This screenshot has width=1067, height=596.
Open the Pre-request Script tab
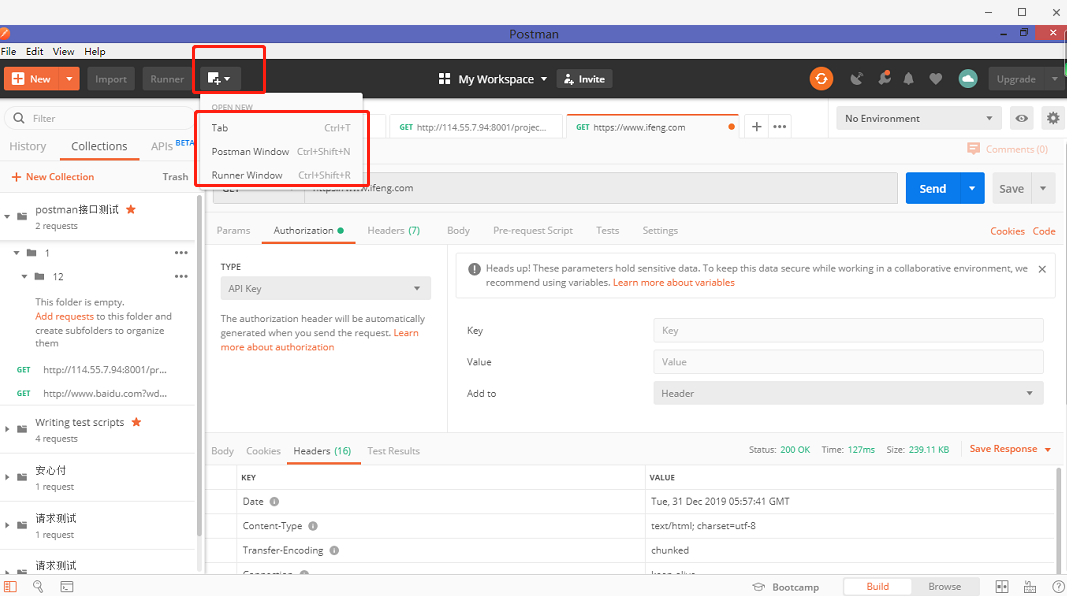click(533, 231)
